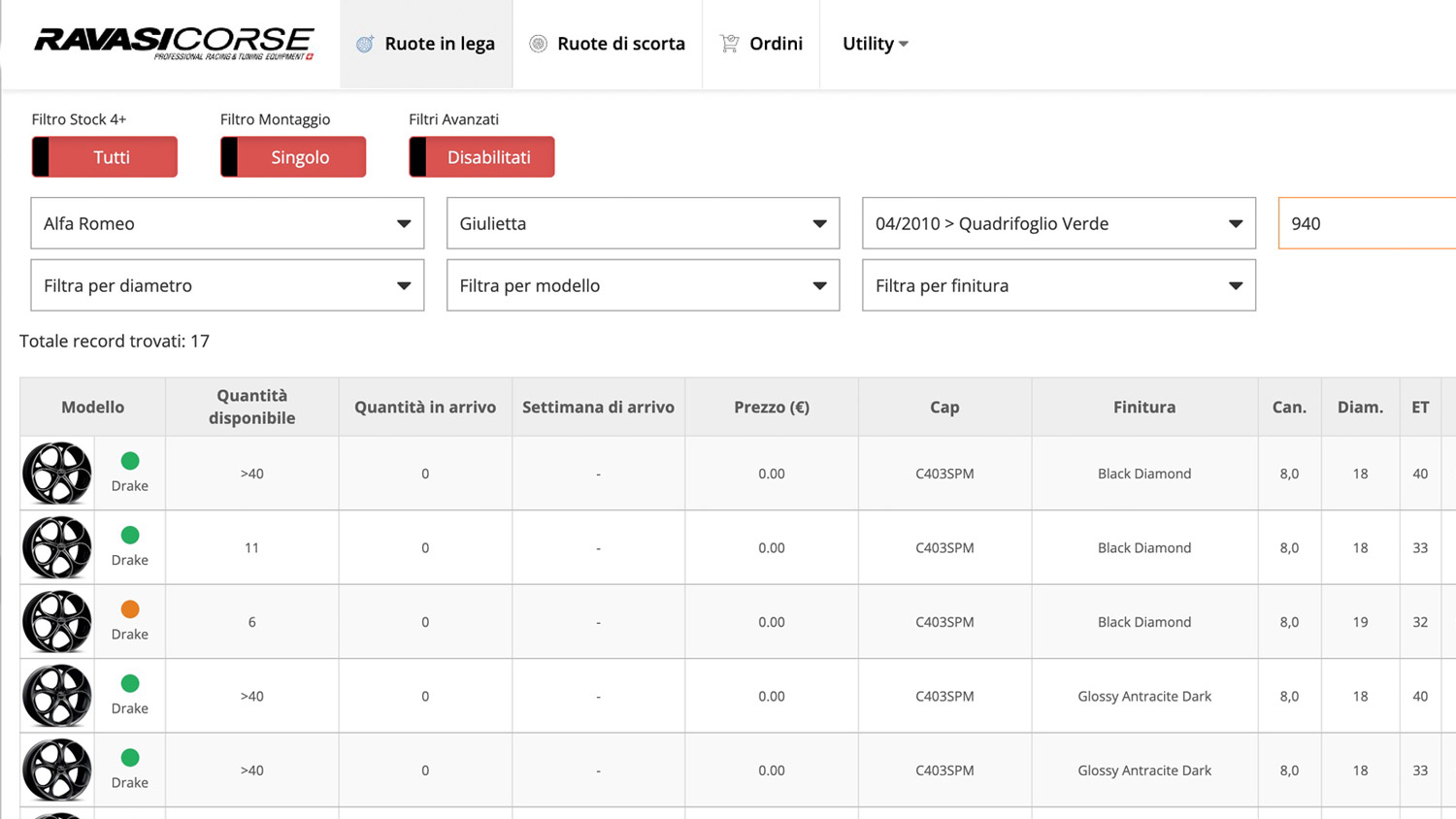Click the Can. column header

(x=1289, y=407)
